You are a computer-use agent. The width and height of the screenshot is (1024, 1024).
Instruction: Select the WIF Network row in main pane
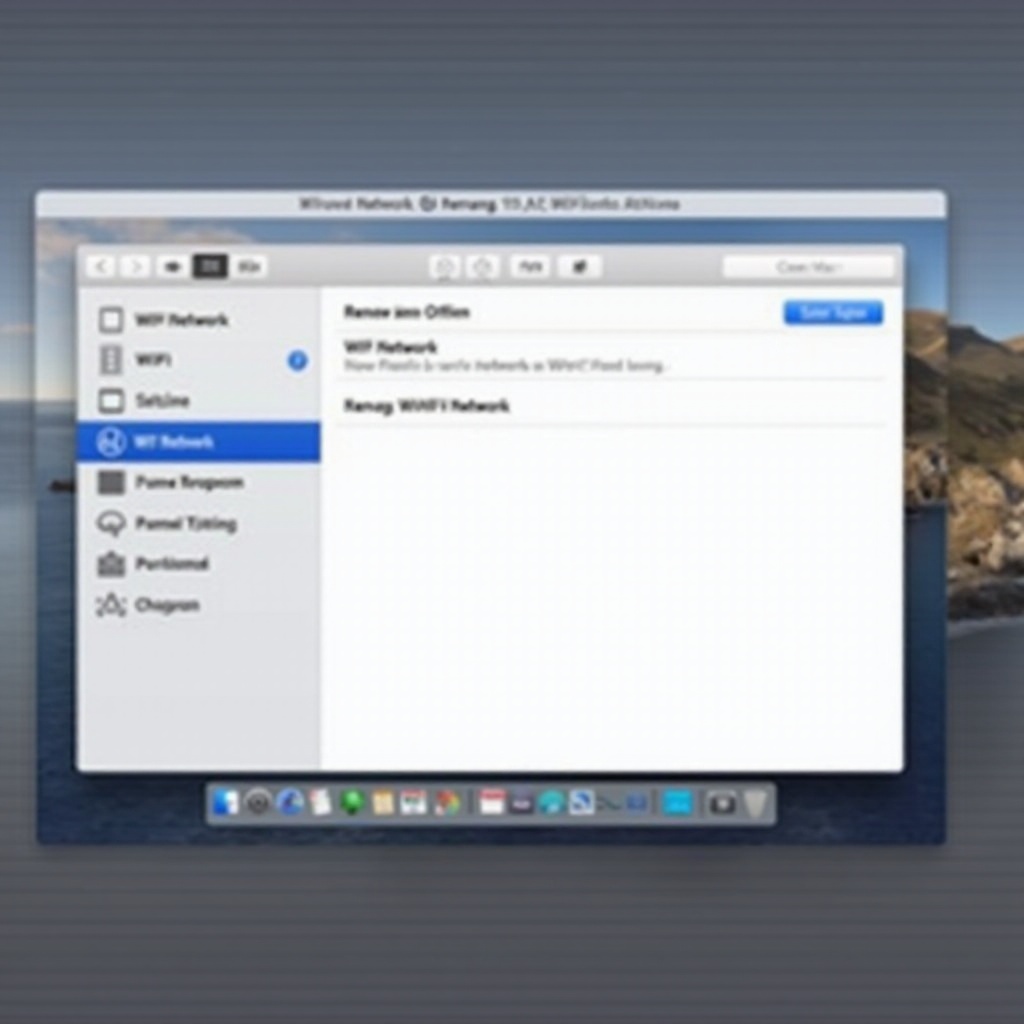coord(391,347)
